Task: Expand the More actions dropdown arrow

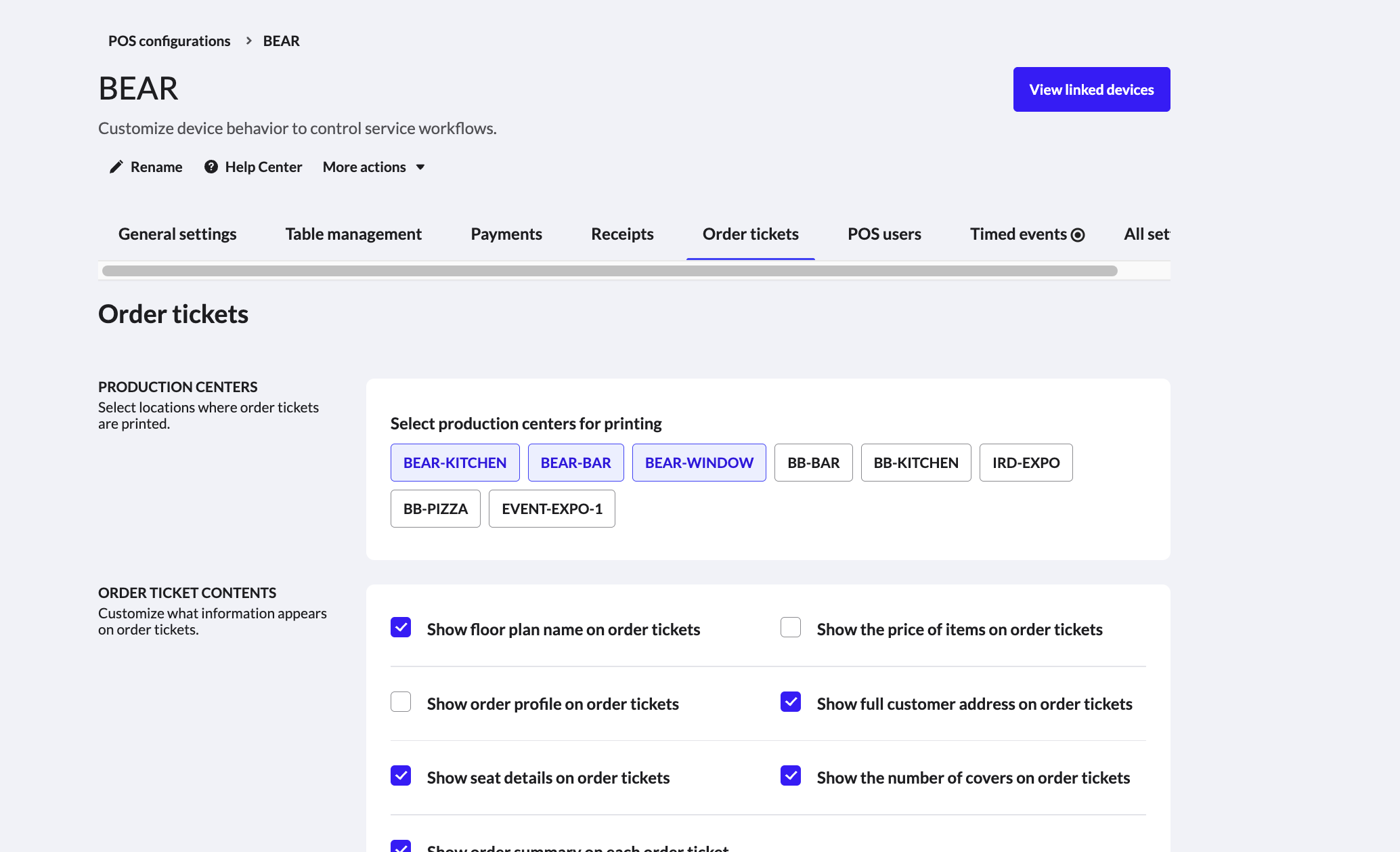Action: point(420,167)
